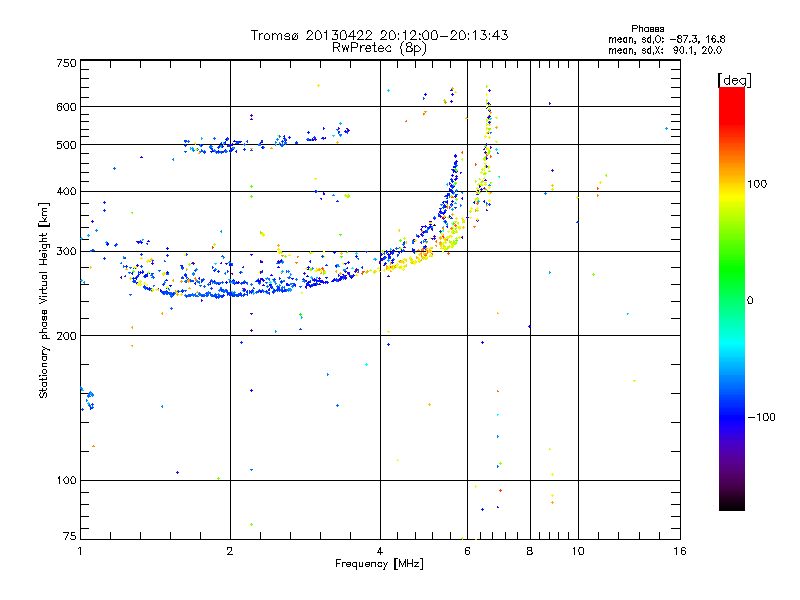Click the 750 tick on the height axis
Viewport: 800px width, 600px height.
pyautogui.click(x=66, y=63)
